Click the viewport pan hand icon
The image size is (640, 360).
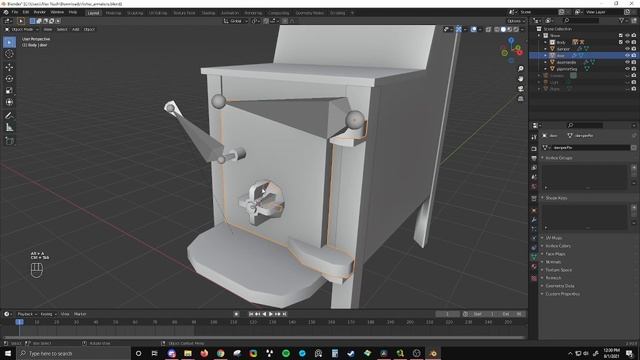521,78
